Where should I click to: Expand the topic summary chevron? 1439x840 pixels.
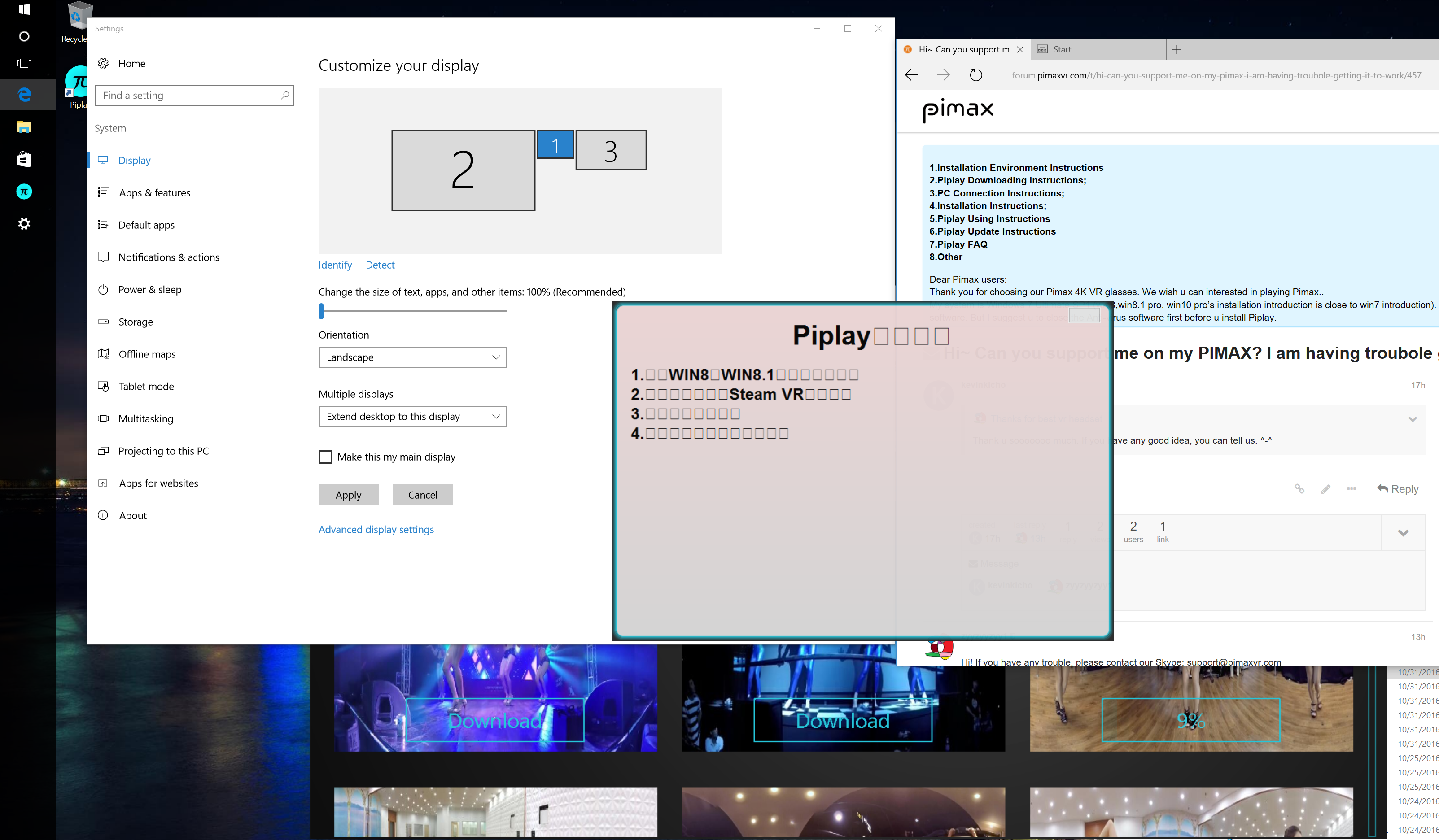[1403, 533]
